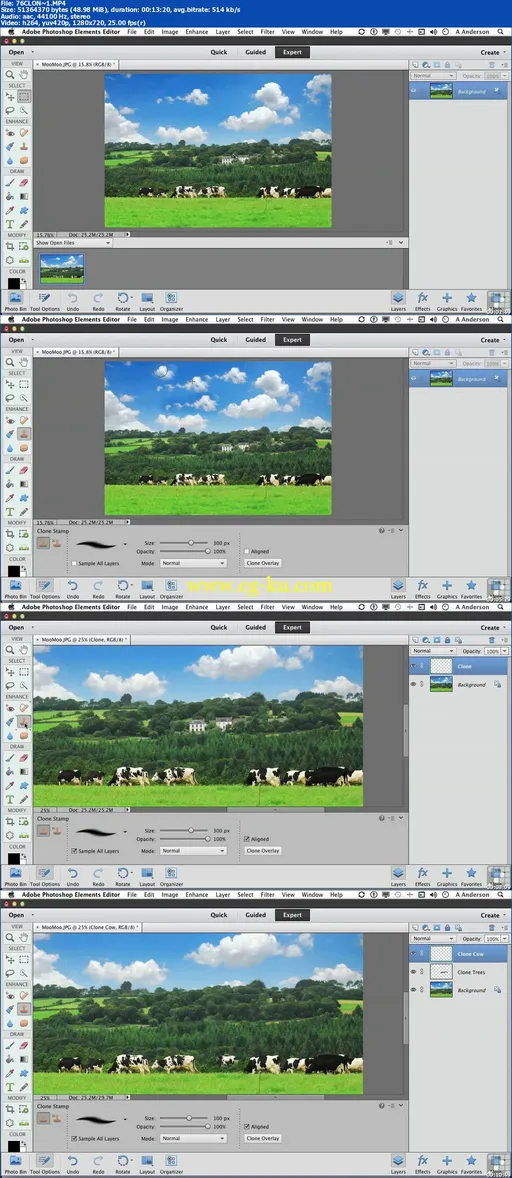Screen dimensions: 512x1178
Task: Open the Create dropdown in the top frame
Action: (490, 53)
